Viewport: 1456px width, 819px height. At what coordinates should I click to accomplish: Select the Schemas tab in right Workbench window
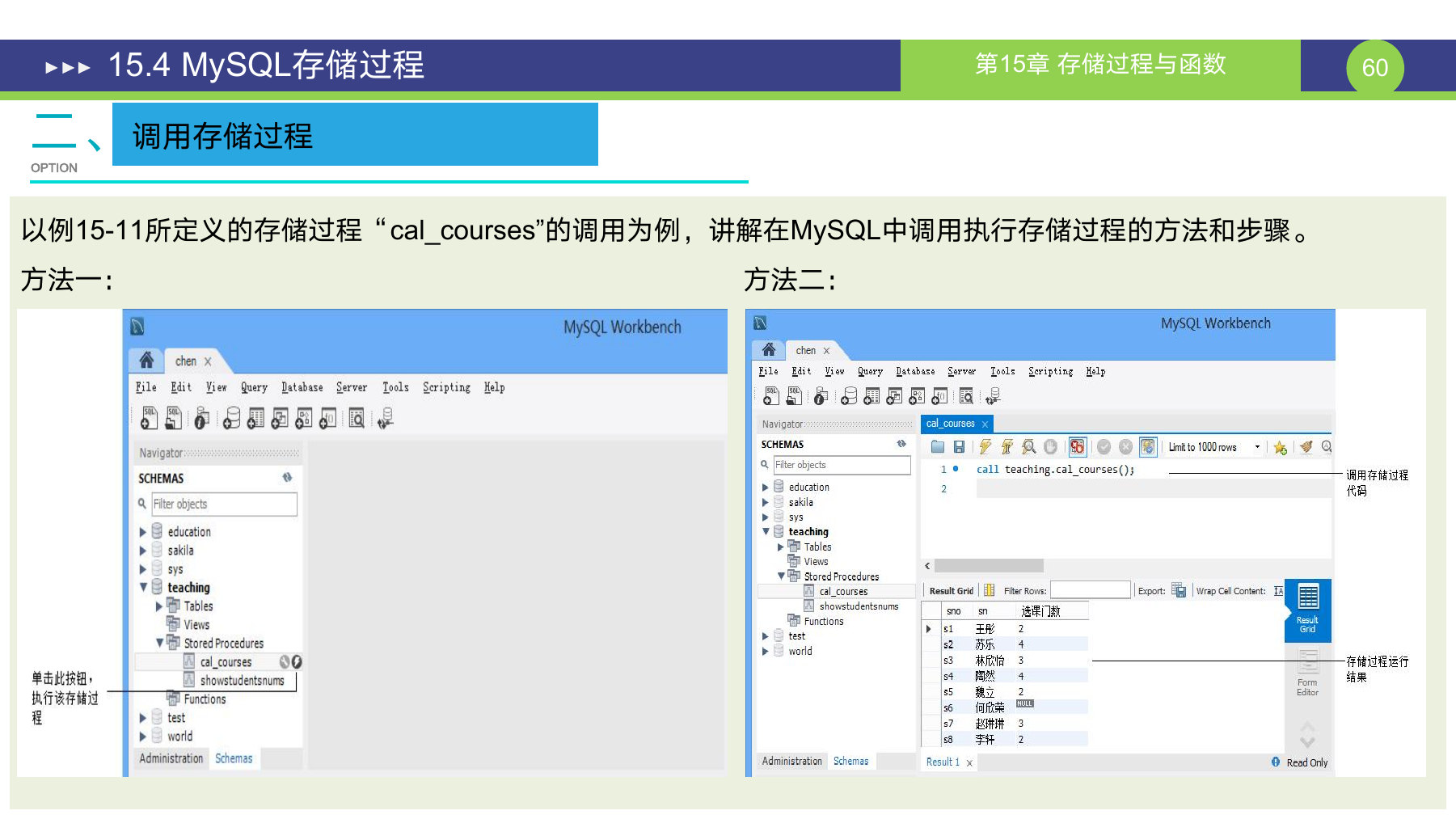pos(850,761)
